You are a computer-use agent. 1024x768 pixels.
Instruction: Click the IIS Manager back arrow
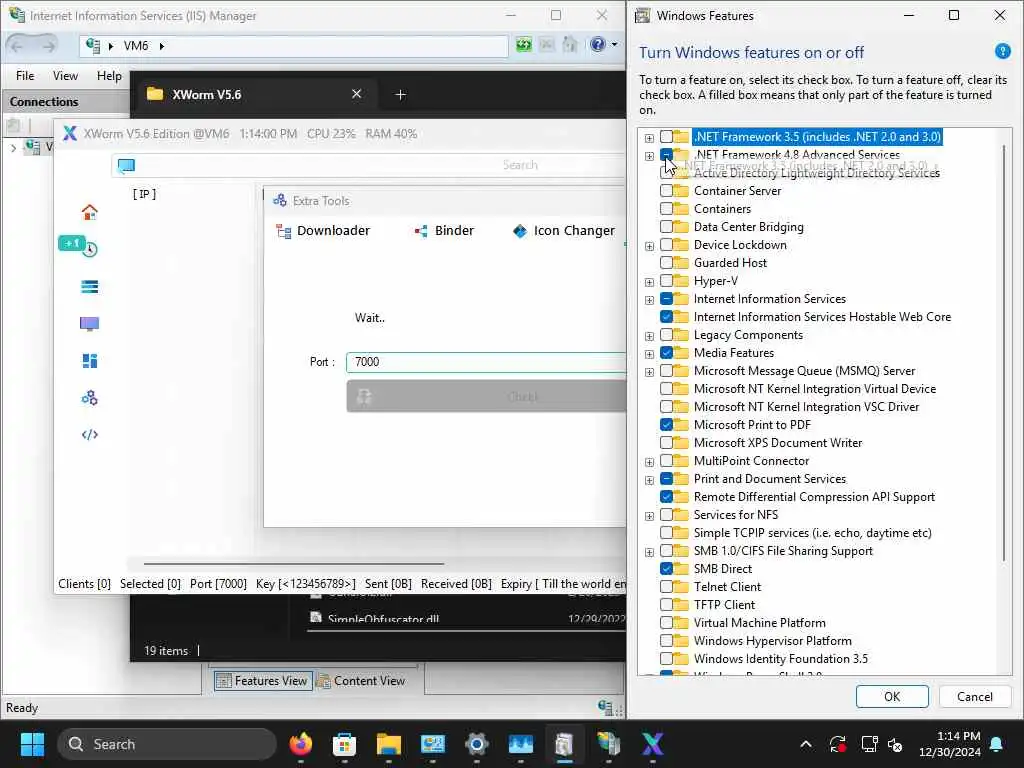(18, 46)
